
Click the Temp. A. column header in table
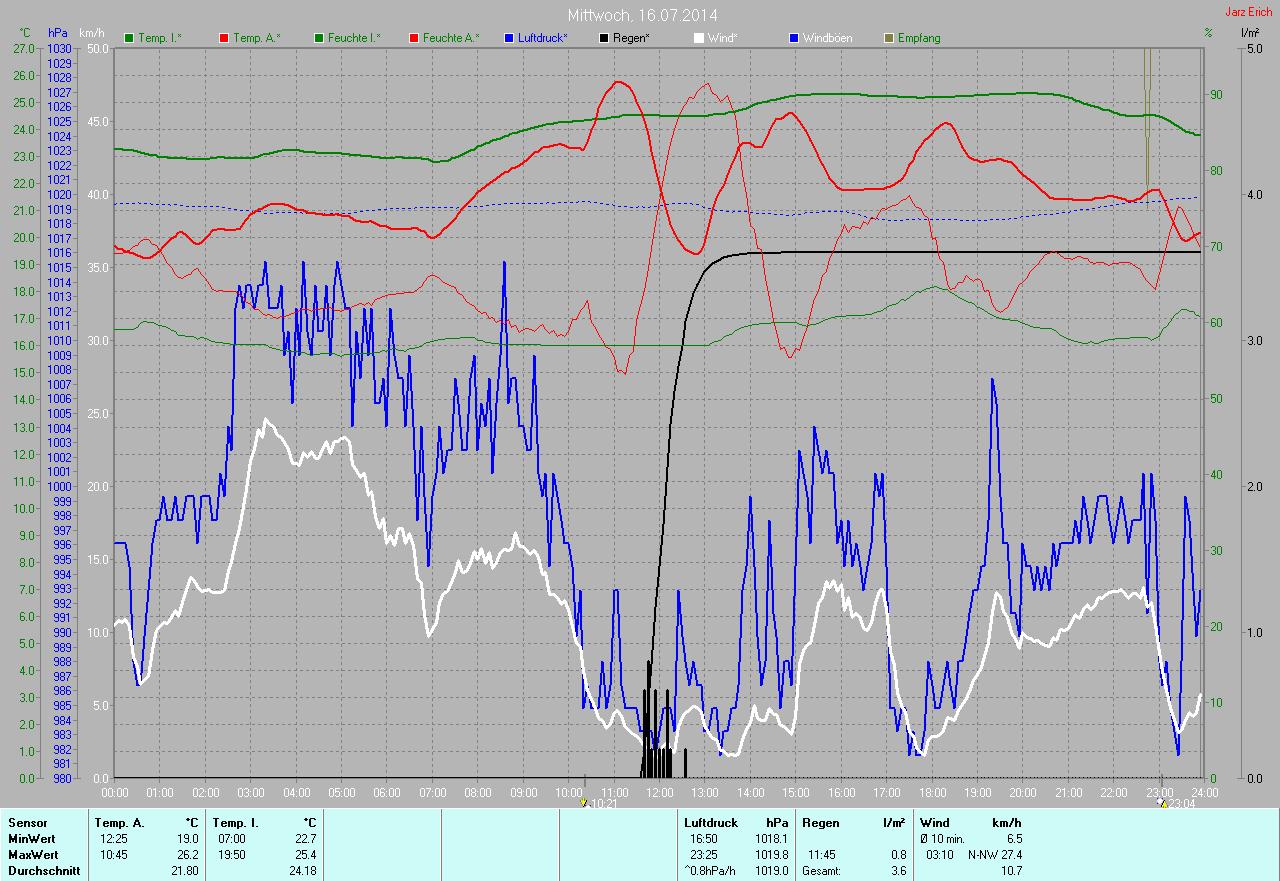119,822
